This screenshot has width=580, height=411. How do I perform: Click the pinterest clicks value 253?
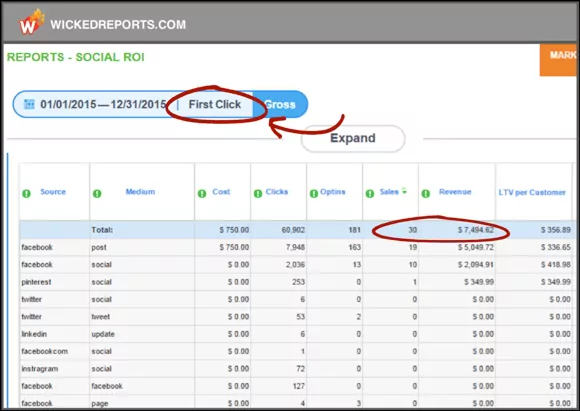pyautogui.click(x=298, y=282)
